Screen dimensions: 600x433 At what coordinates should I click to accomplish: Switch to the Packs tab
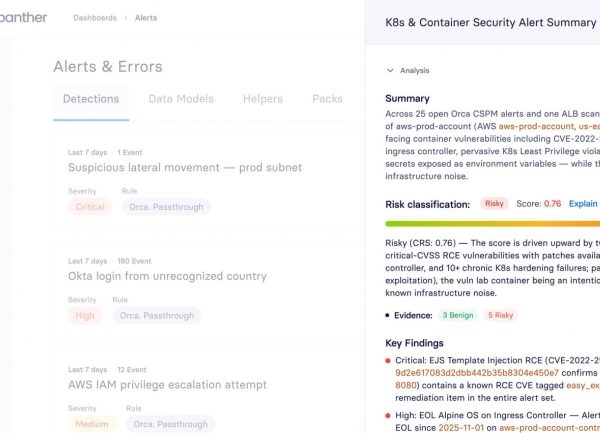coord(328,99)
